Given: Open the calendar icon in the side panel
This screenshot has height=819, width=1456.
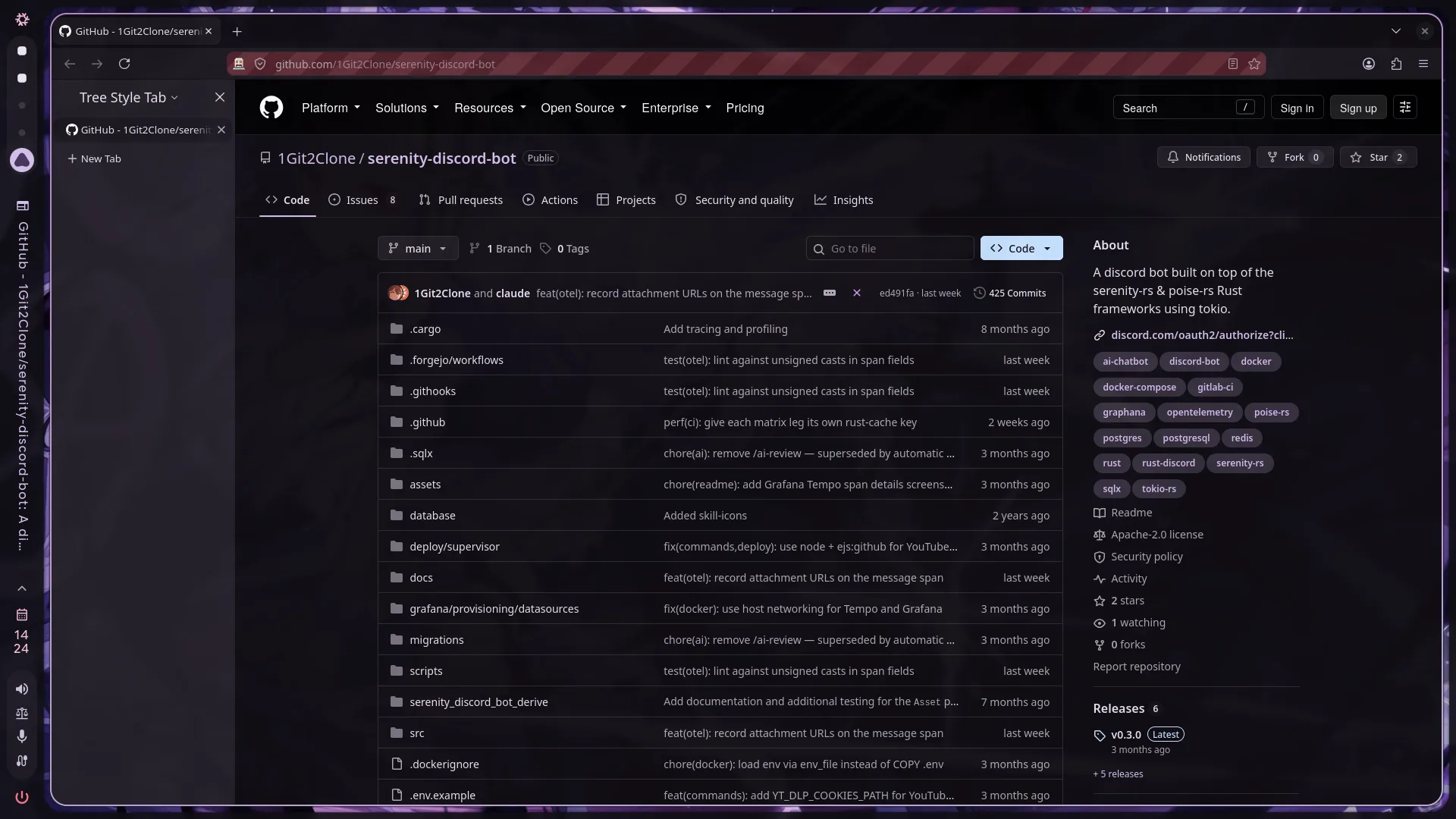Looking at the screenshot, I should click(22, 614).
